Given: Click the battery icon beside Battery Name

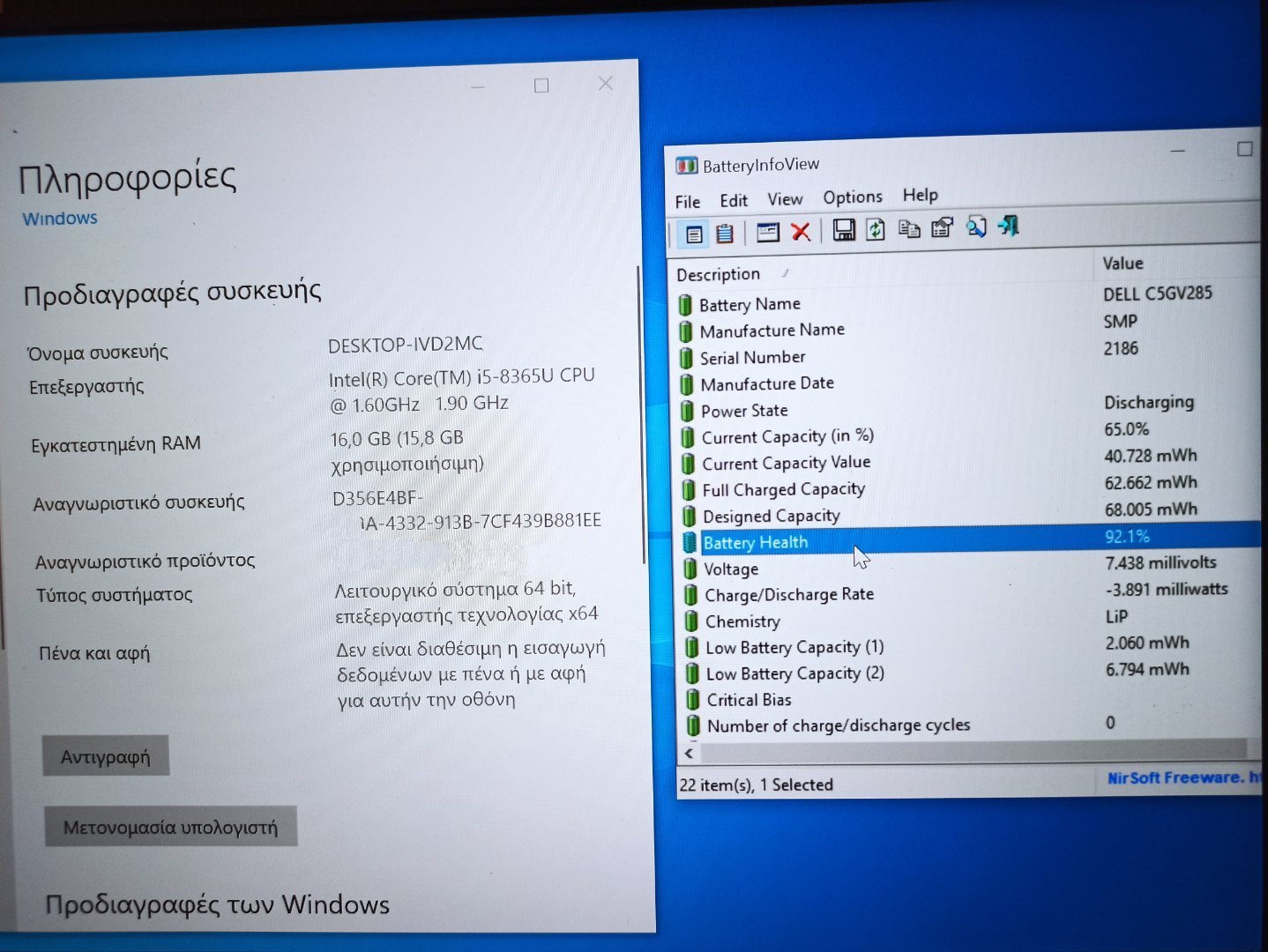Looking at the screenshot, I should point(686,306).
